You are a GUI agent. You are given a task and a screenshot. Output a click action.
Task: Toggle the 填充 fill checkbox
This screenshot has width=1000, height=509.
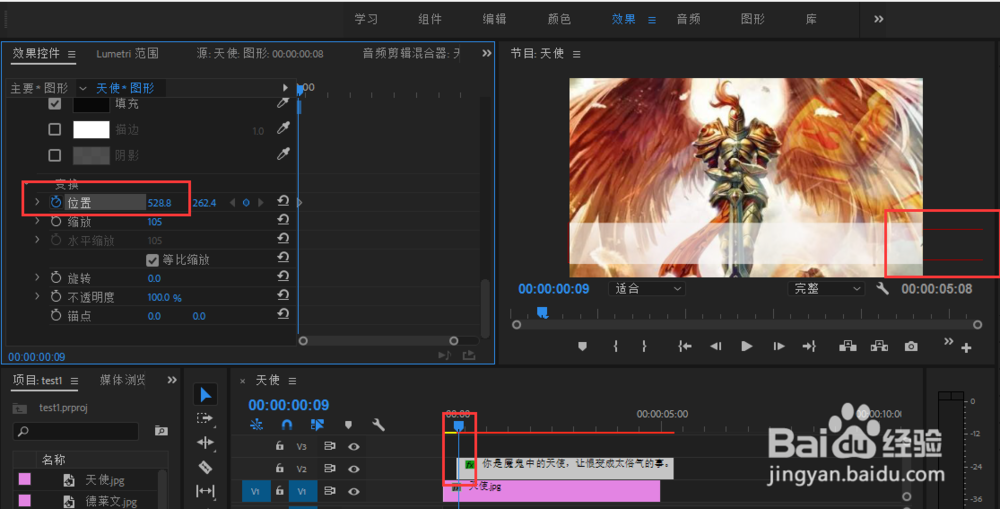pos(55,103)
